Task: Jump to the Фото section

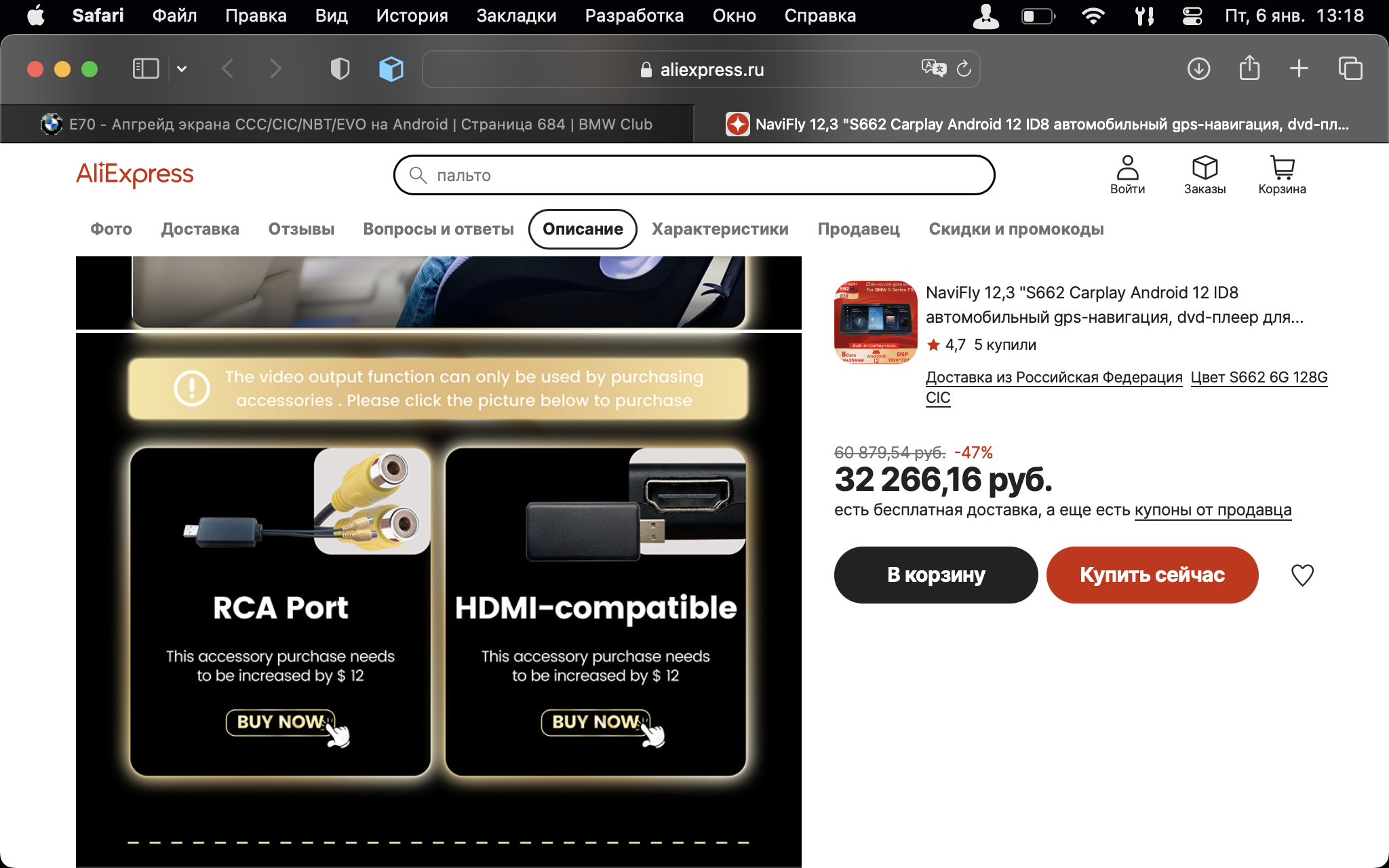Action: pyautogui.click(x=111, y=229)
